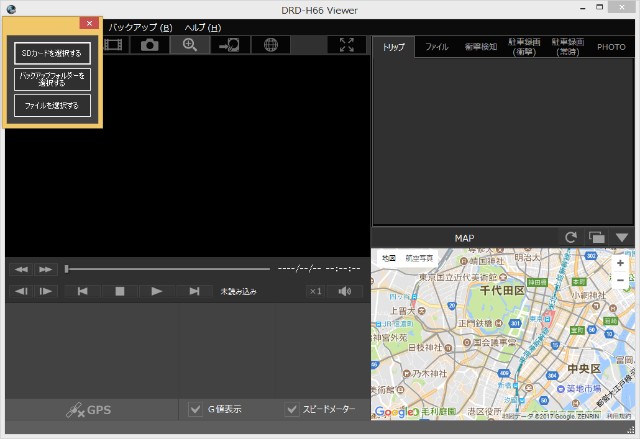Close the small yellow popup dialog

pyautogui.click(x=89, y=23)
